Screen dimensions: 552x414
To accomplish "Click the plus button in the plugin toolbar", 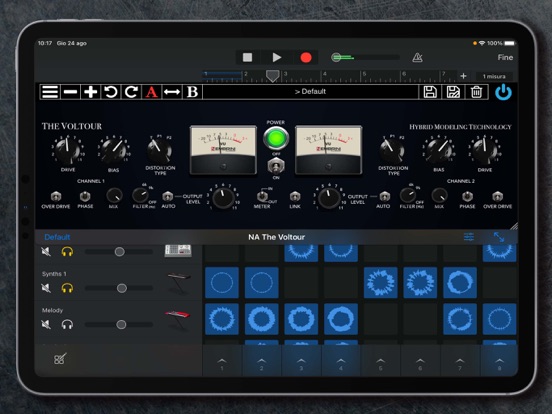I will coord(90,92).
